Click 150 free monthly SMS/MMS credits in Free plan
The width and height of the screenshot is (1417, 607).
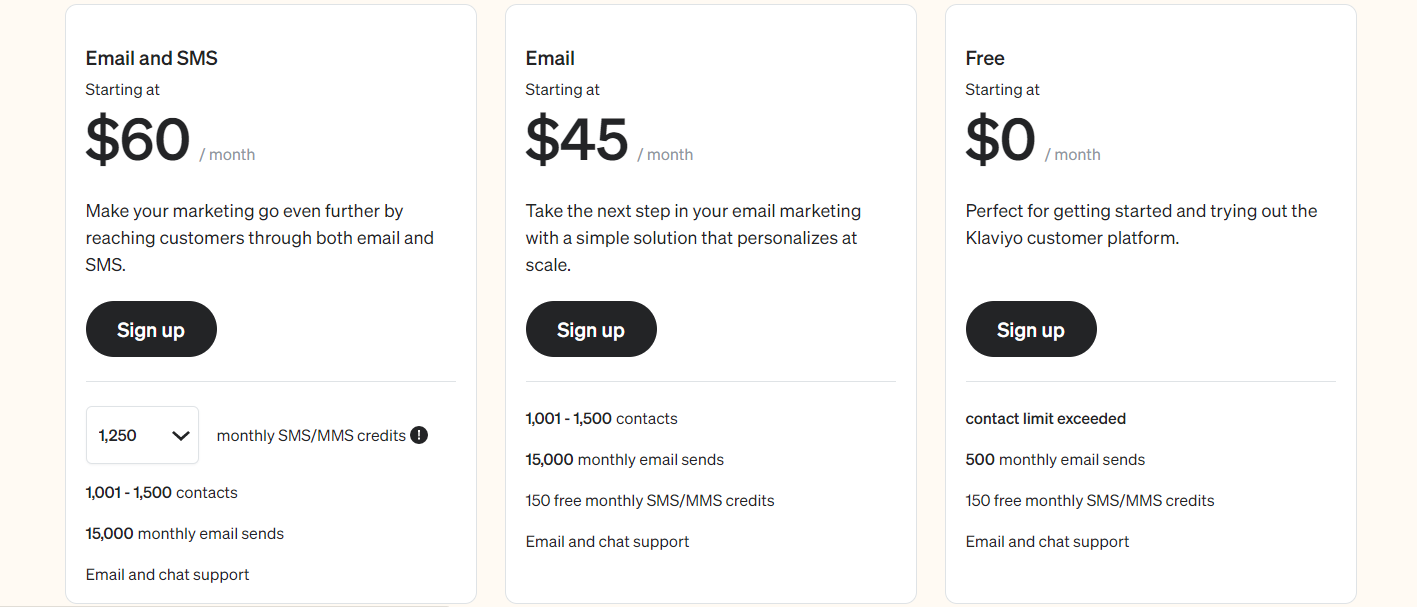(x=1090, y=500)
